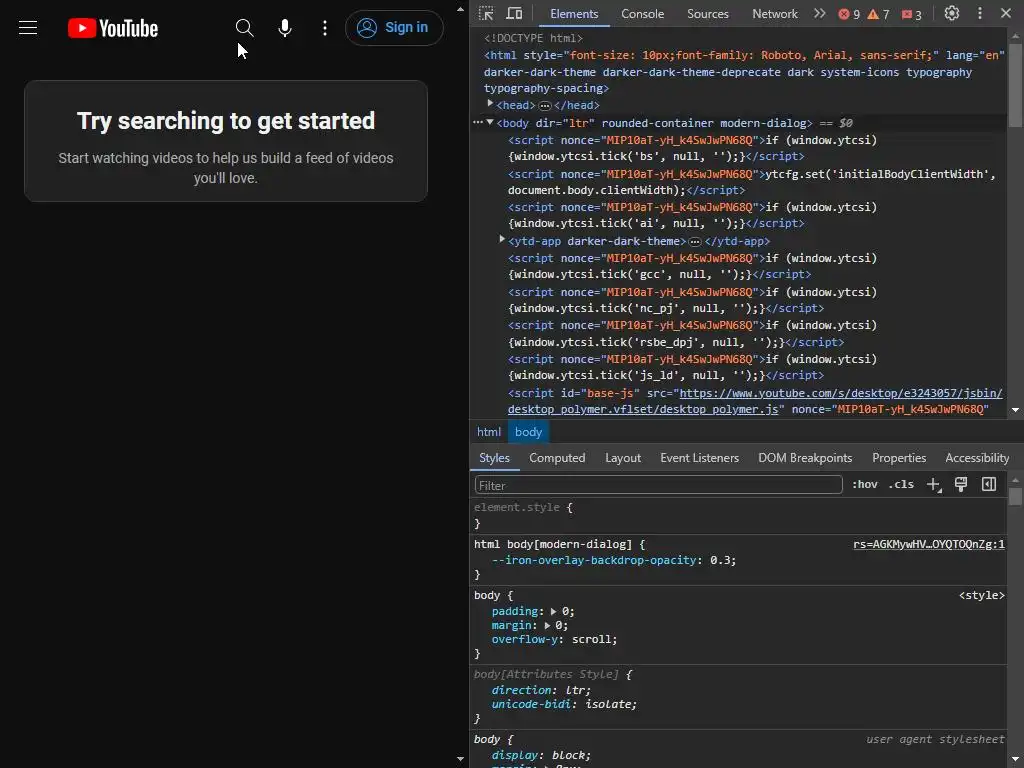Click the 3 issues counter
The height and width of the screenshot is (768, 1024).
(912, 14)
